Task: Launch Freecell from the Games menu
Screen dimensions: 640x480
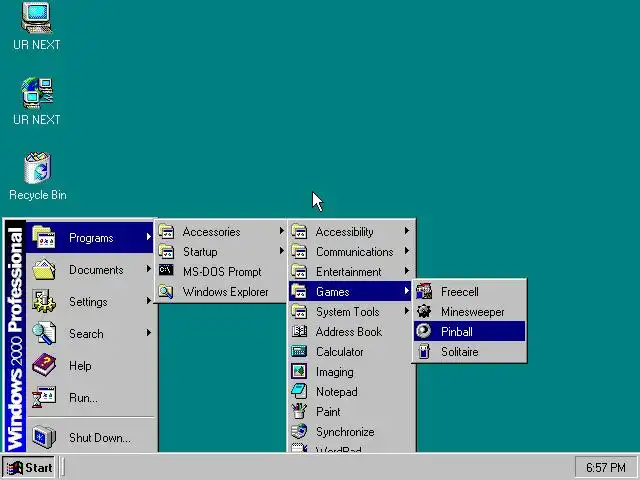Action: click(469, 291)
